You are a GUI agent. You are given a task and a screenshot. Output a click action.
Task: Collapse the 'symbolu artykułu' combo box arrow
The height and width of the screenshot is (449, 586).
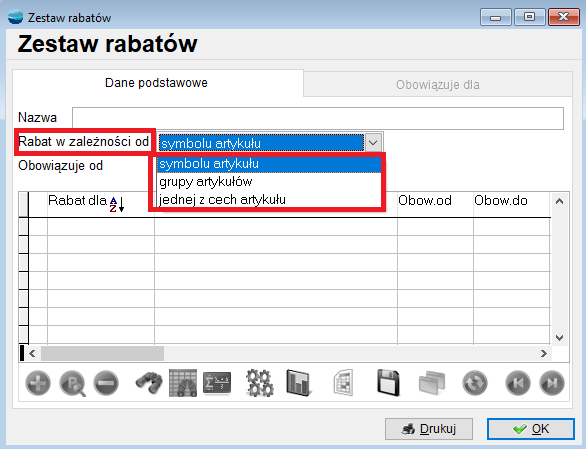point(373,143)
